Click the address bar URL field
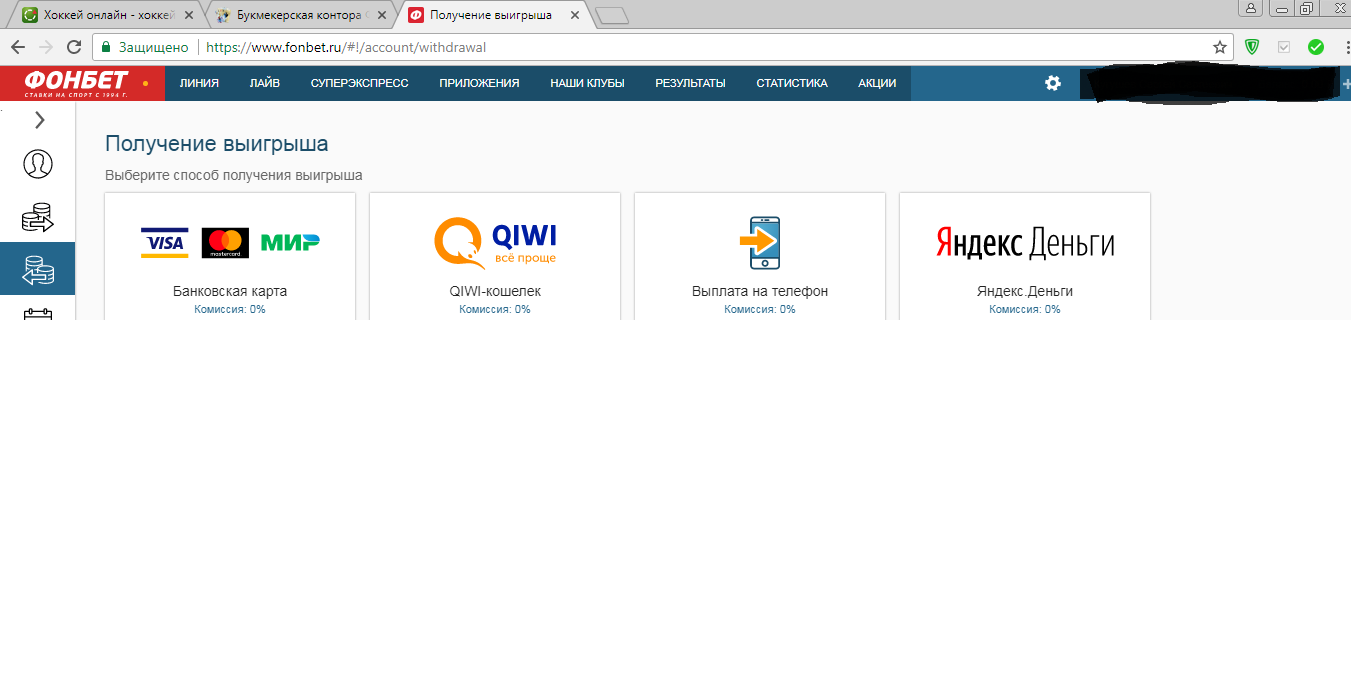 [x=700, y=47]
